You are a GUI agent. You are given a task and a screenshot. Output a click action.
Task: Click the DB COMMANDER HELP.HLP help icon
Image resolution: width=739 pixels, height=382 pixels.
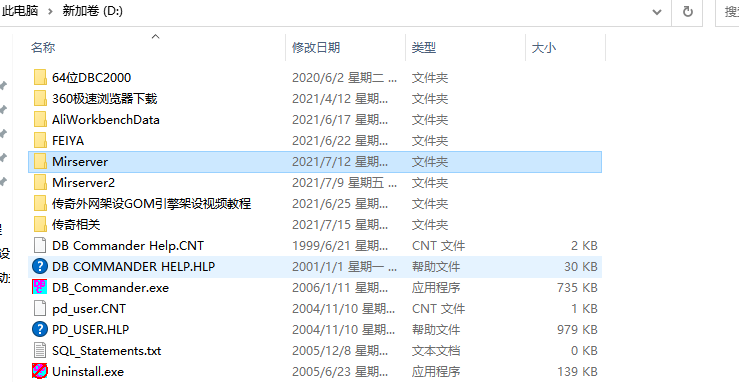coord(40,267)
